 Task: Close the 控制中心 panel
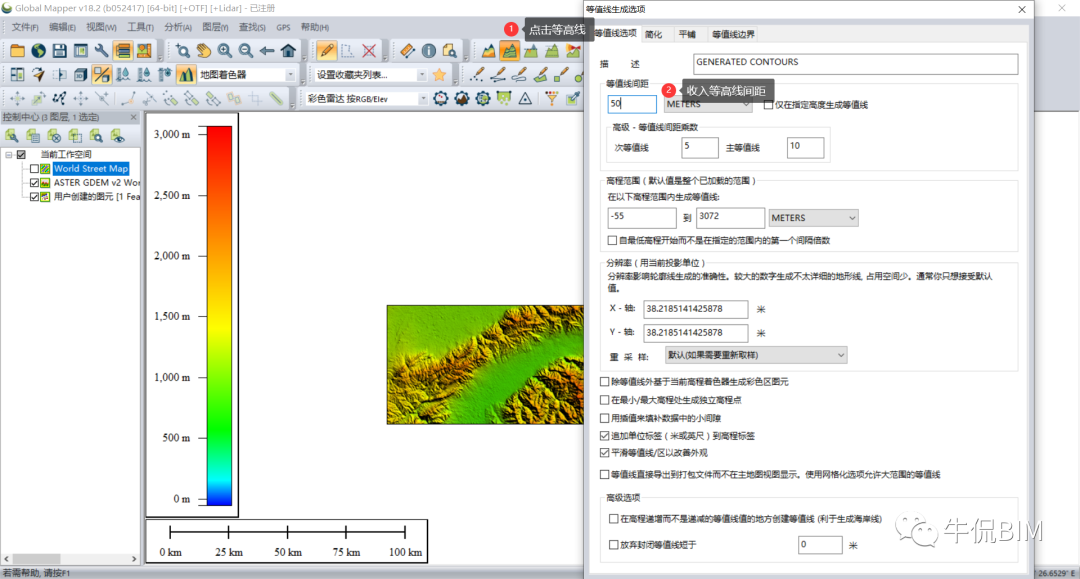pyautogui.click(x=134, y=117)
